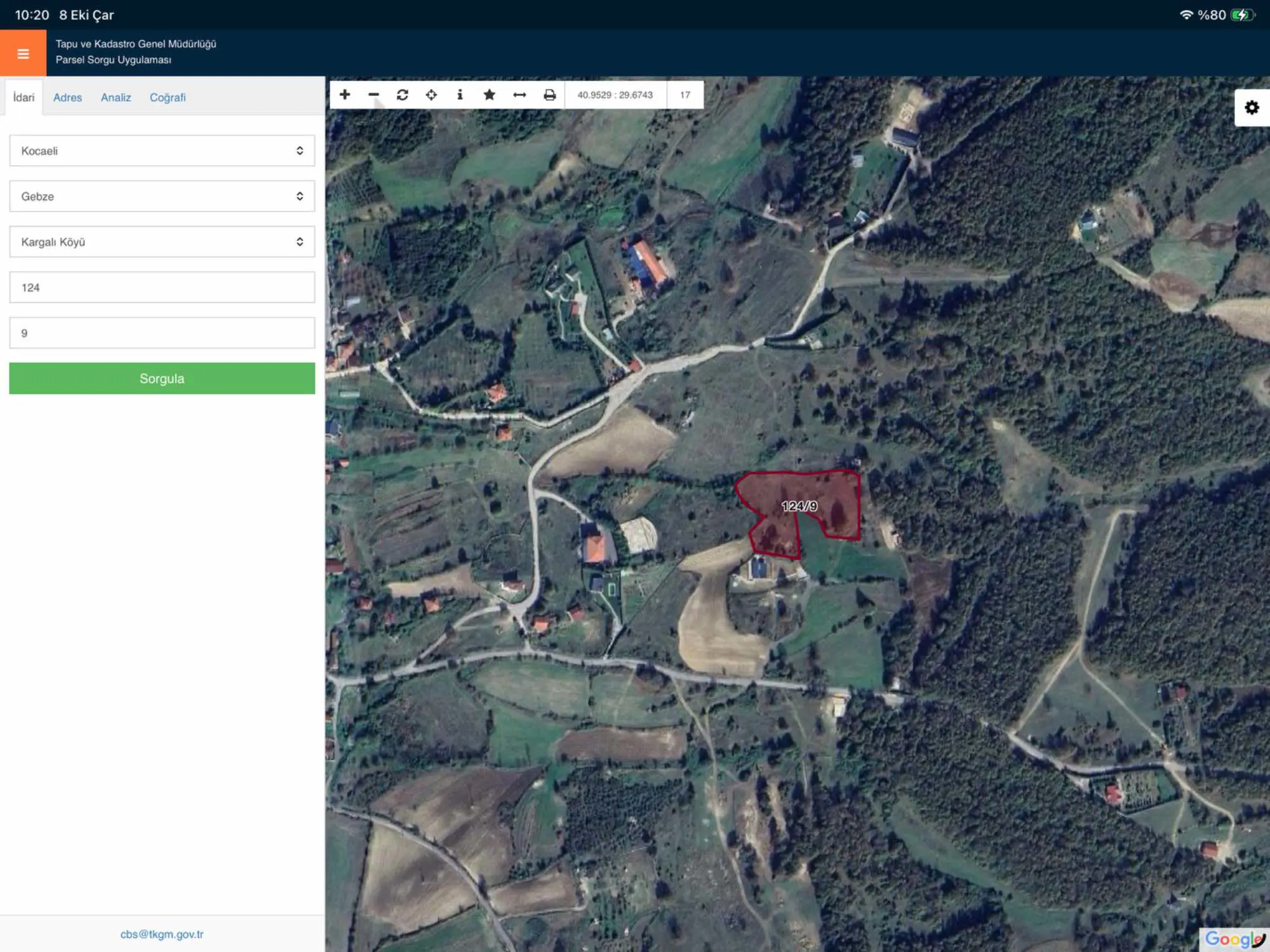Open the Coğrafi tab
This screenshot has height=952, width=1270.
[168, 97]
